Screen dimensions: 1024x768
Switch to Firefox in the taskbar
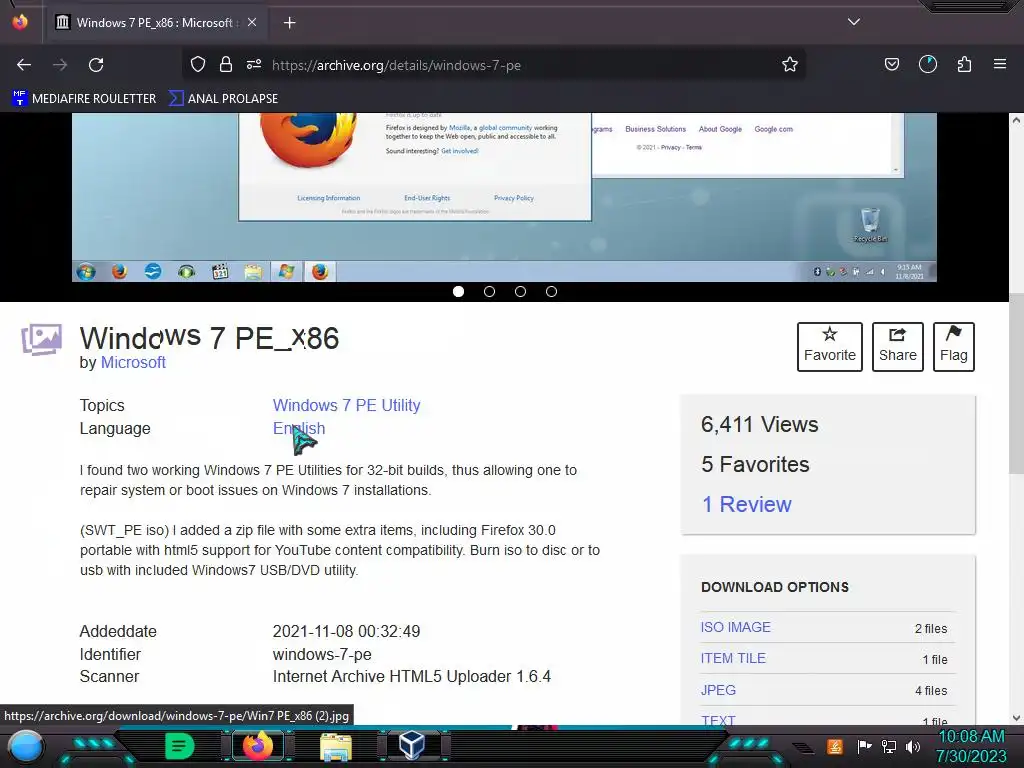point(257,746)
